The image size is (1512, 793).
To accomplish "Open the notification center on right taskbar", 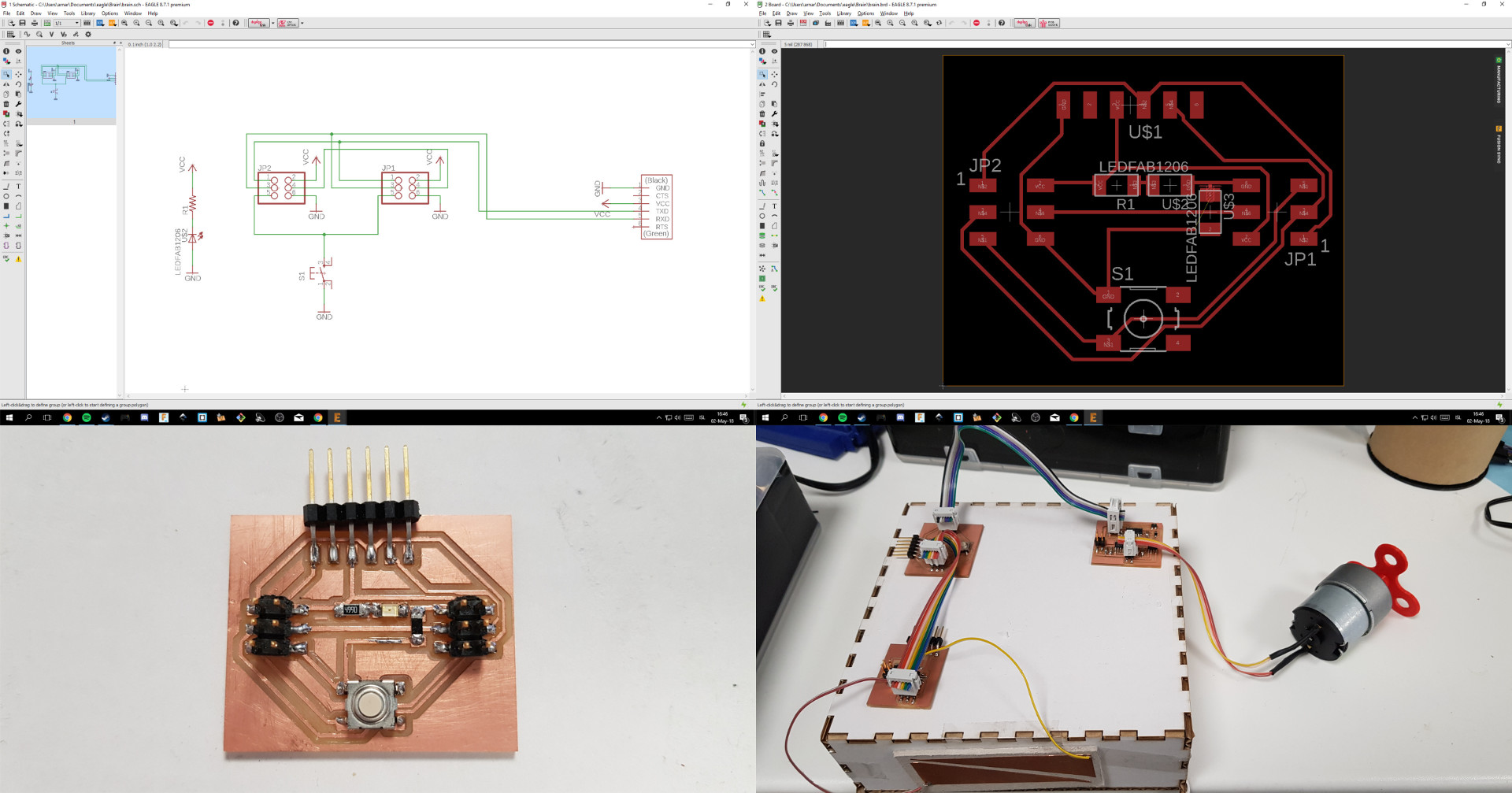I will point(1499,418).
